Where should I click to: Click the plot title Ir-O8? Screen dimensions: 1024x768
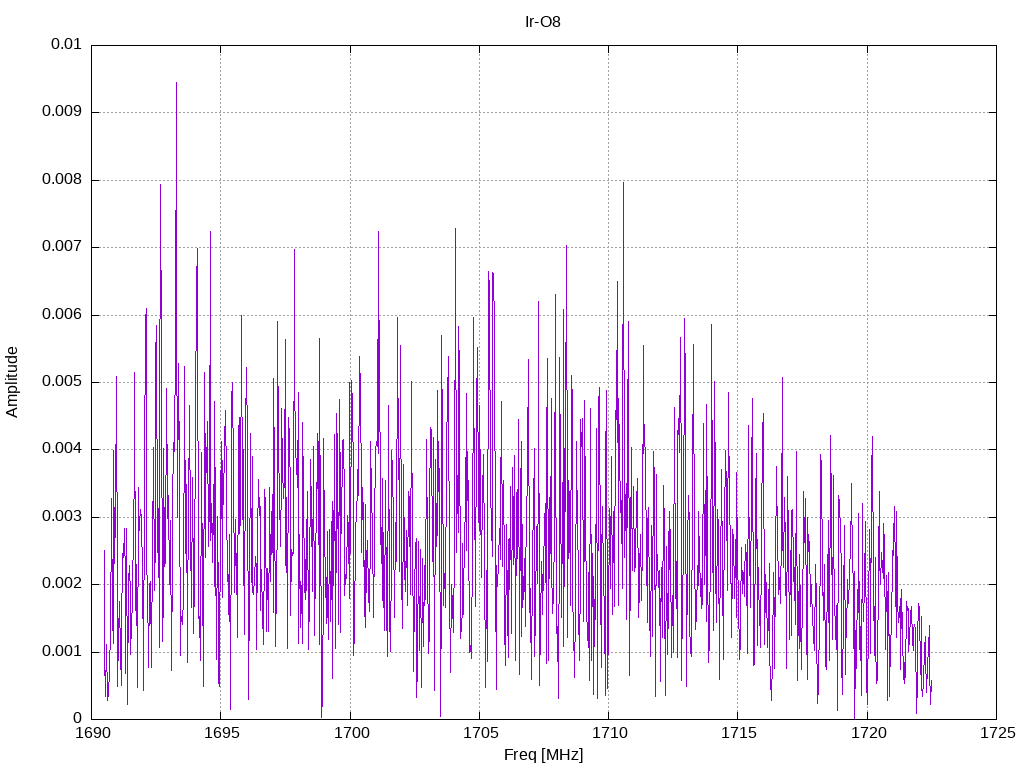pyautogui.click(x=543, y=22)
